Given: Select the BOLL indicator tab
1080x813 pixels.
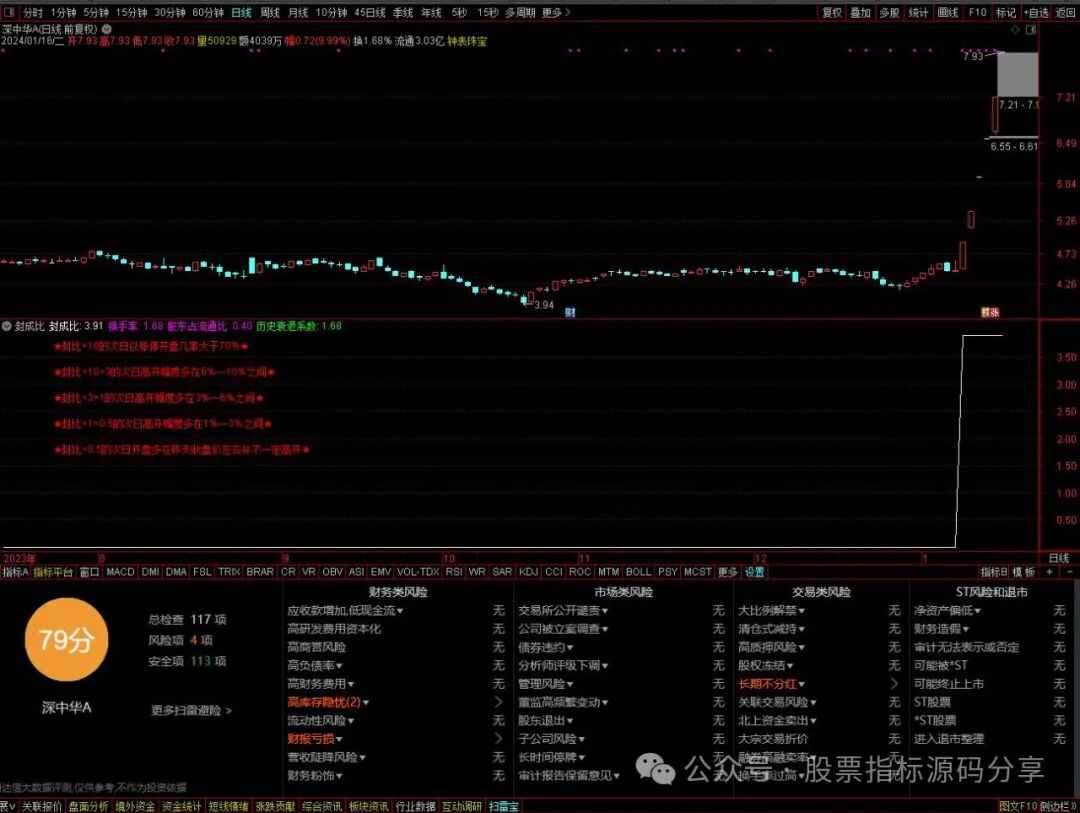Looking at the screenshot, I should point(638,572).
